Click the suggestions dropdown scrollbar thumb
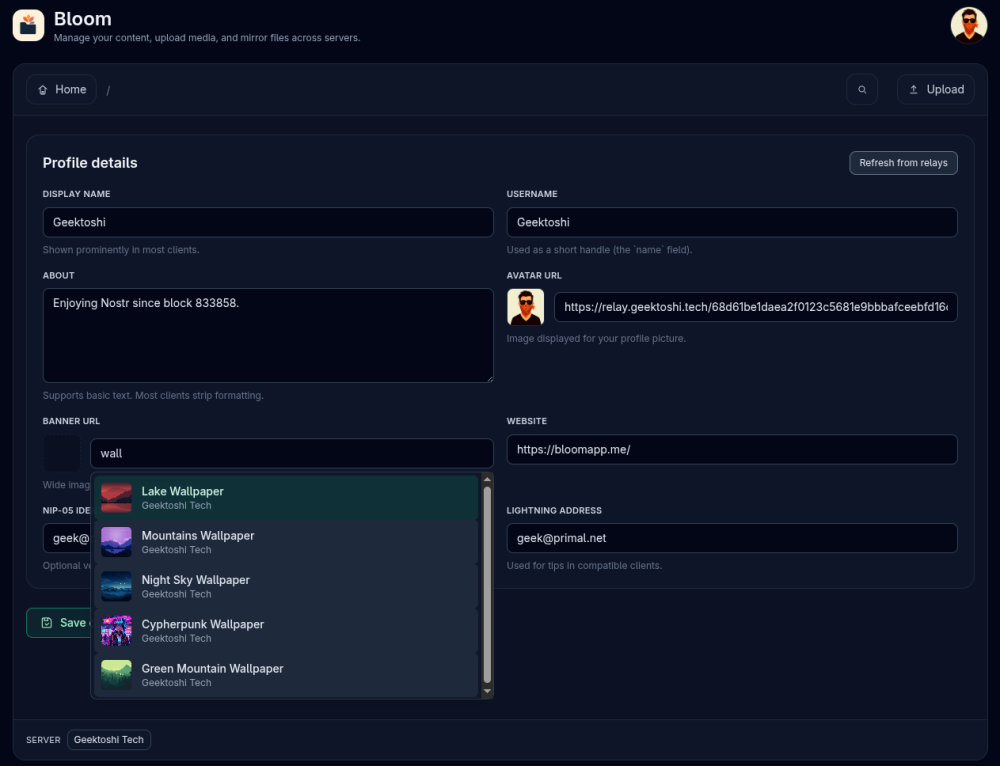Screen dimensions: 1000x766 tap(487, 585)
